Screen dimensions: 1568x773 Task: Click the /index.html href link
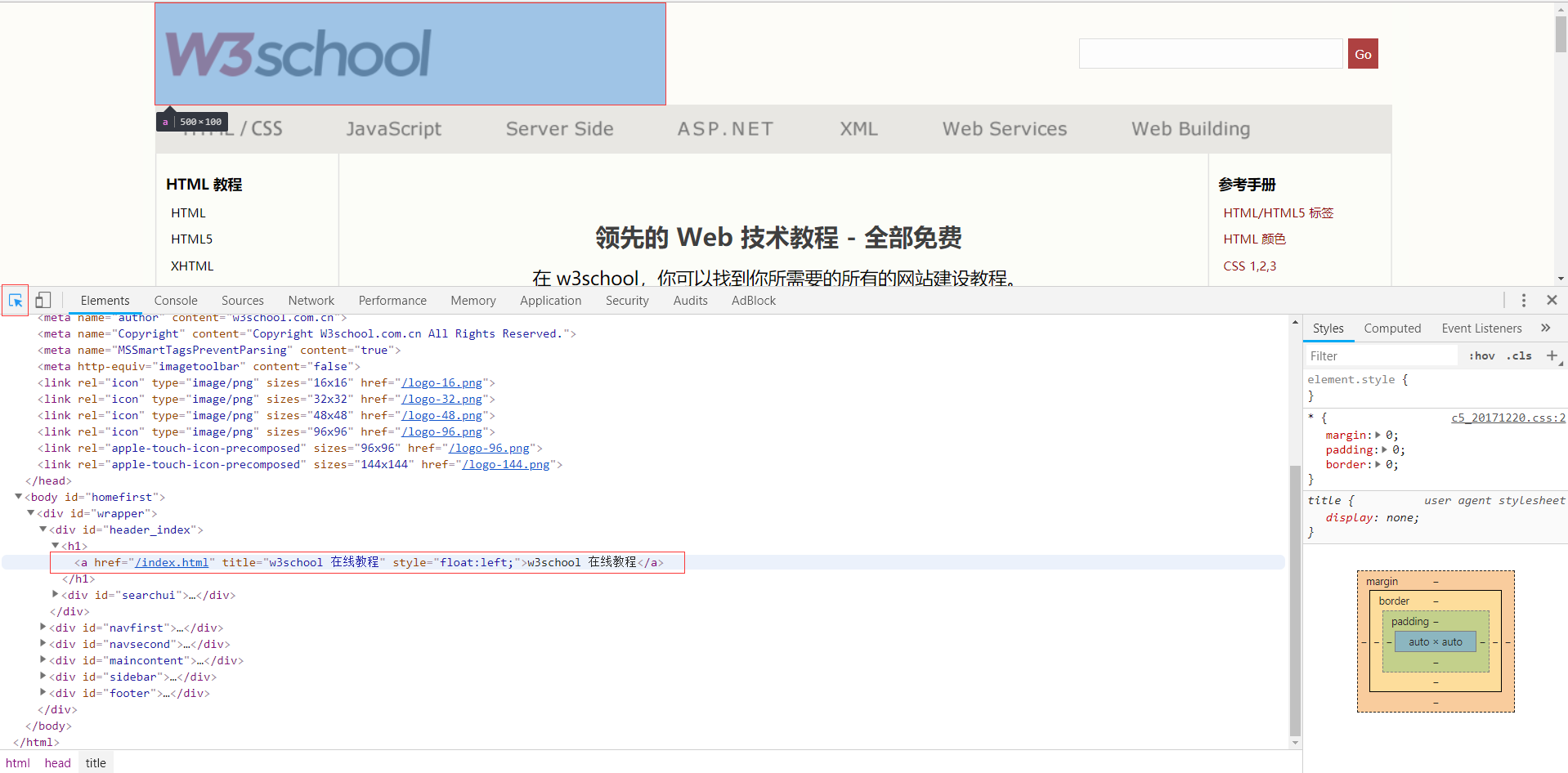(x=172, y=562)
